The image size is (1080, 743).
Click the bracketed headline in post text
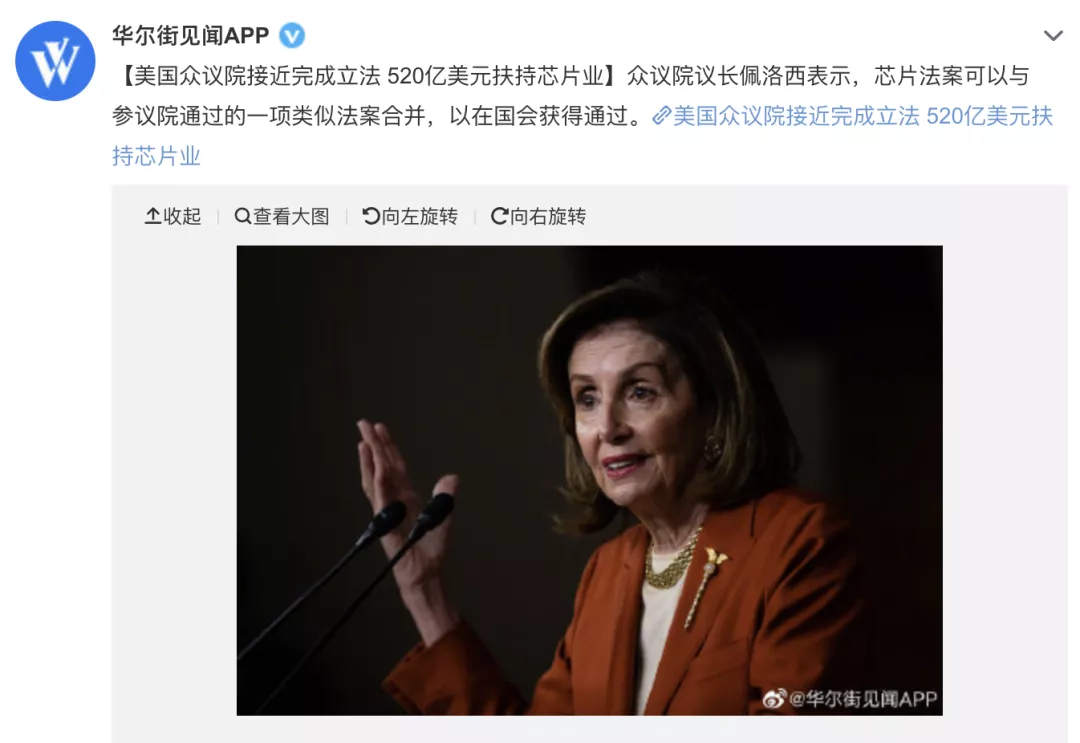click(368, 76)
